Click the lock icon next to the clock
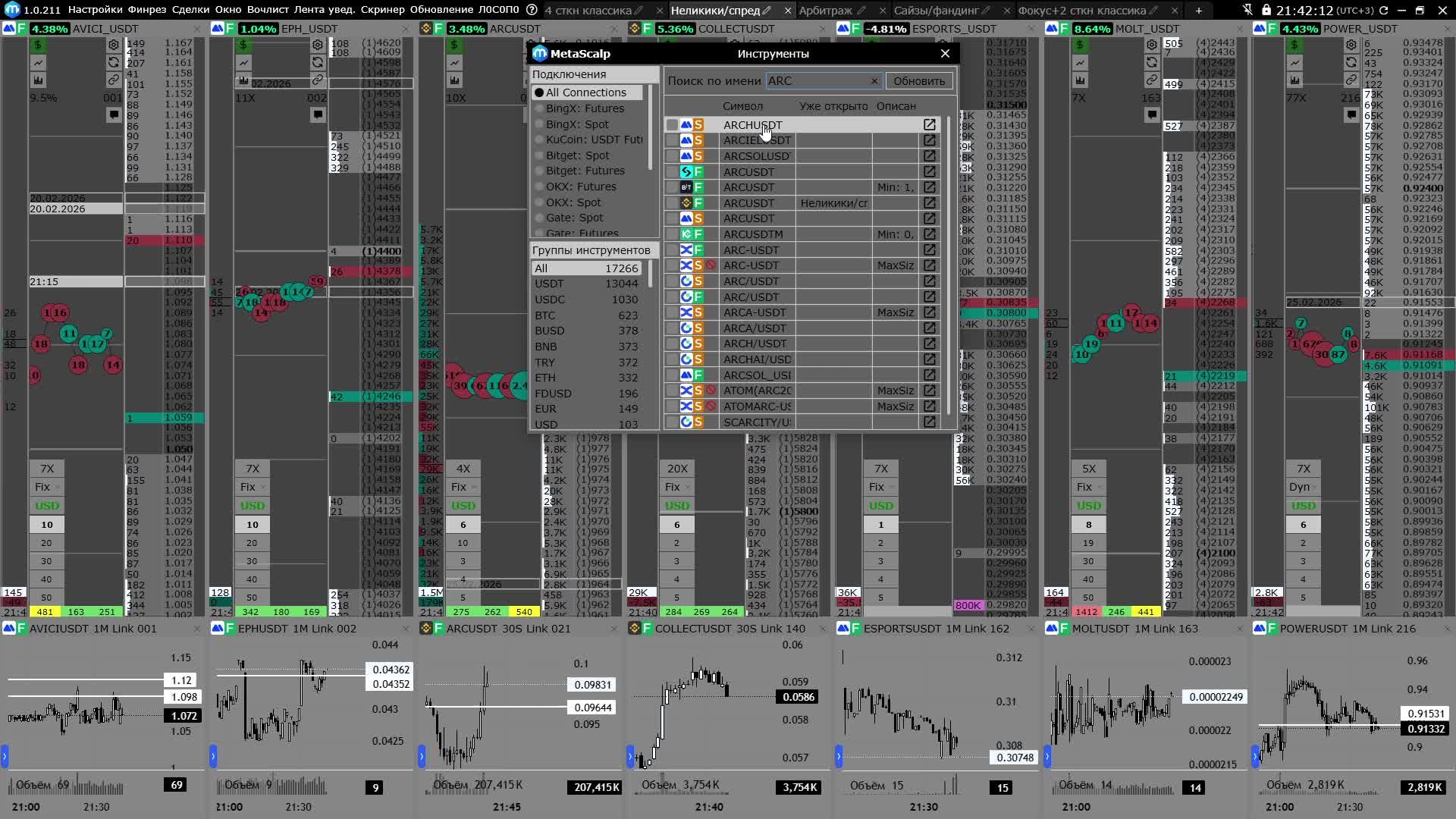Image resolution: width=1456 pixels, height=819 pixels. pos(1266,10)
